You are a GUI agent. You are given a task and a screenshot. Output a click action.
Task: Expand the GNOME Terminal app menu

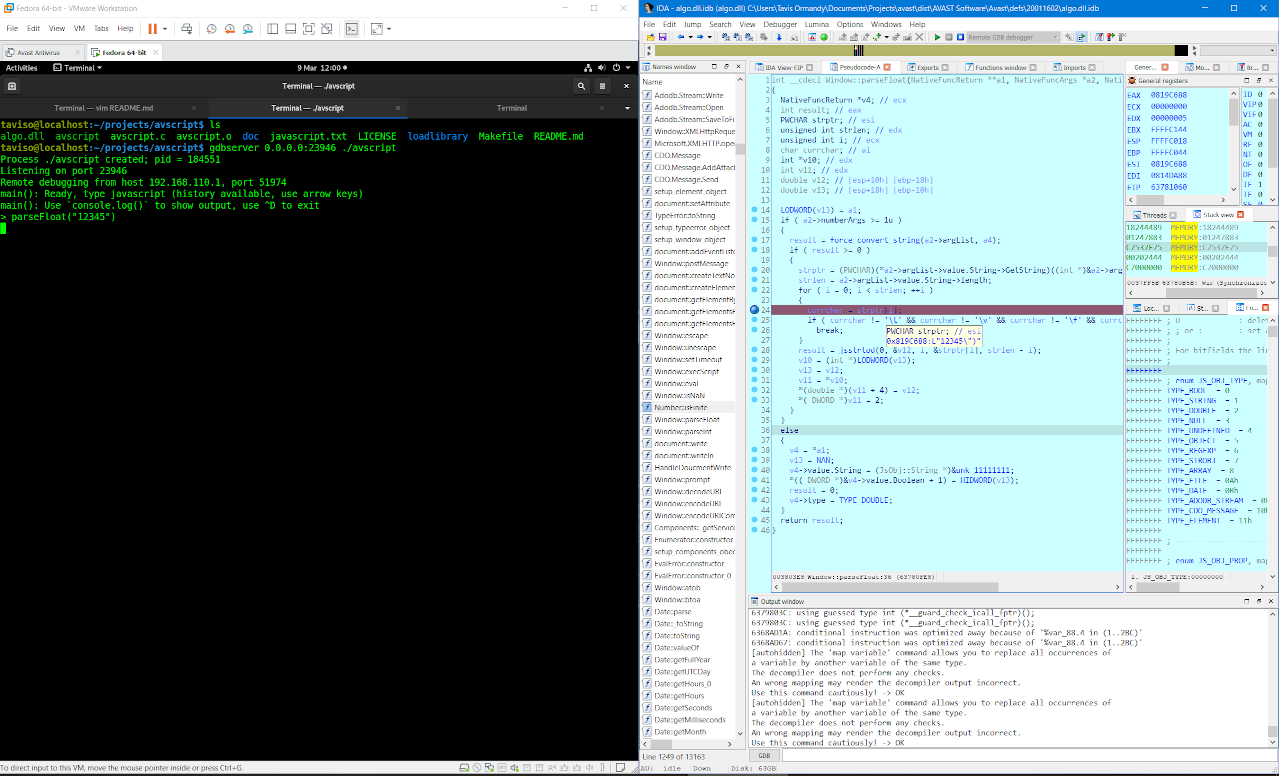coord(77,68)
